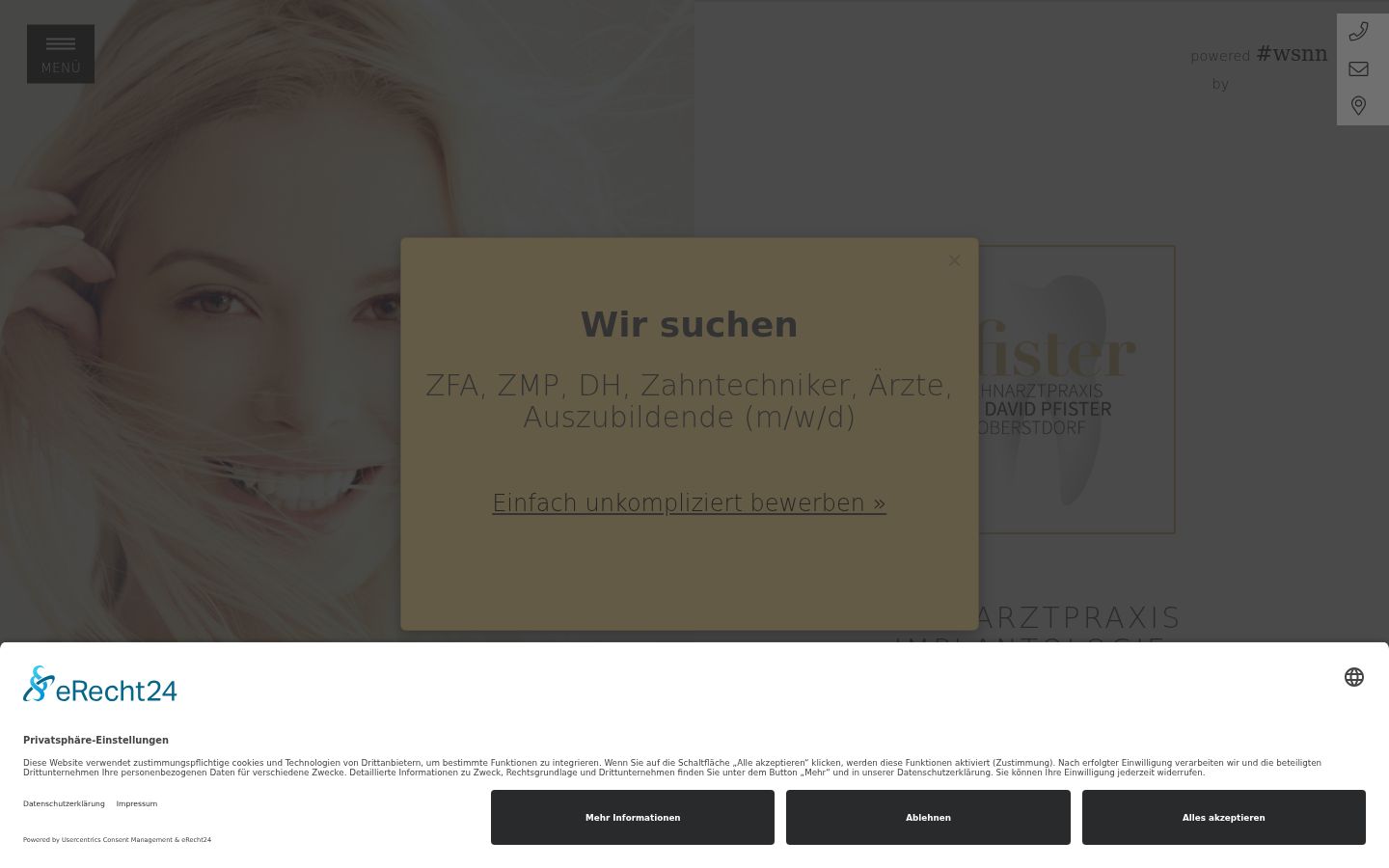Close the 'Wir suchen' popup
Screen dimensions: 1389x868
click(x=954, y=260)
